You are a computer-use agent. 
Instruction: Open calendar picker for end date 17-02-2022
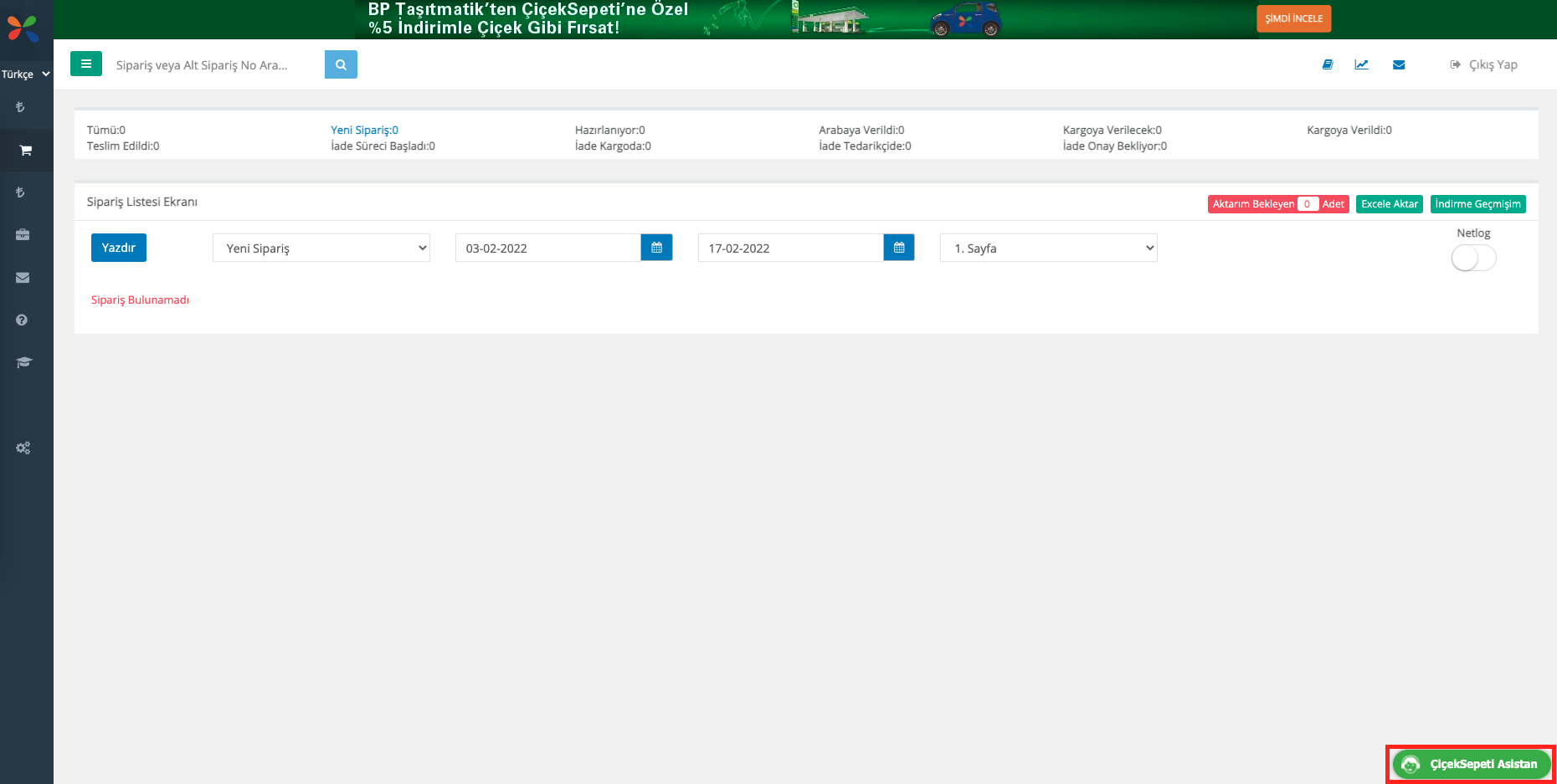click(x=898, y=248)
